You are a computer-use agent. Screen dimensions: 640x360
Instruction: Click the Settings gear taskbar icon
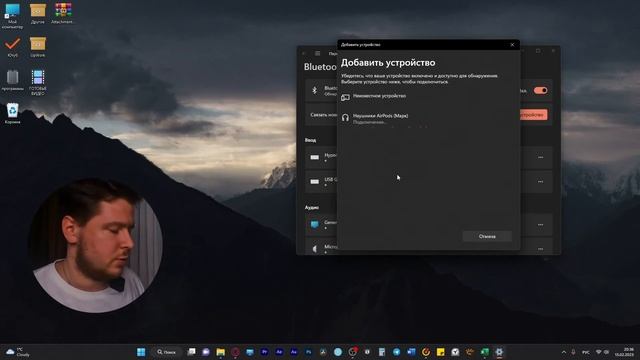pyautogui.click(x=499, y=352)
